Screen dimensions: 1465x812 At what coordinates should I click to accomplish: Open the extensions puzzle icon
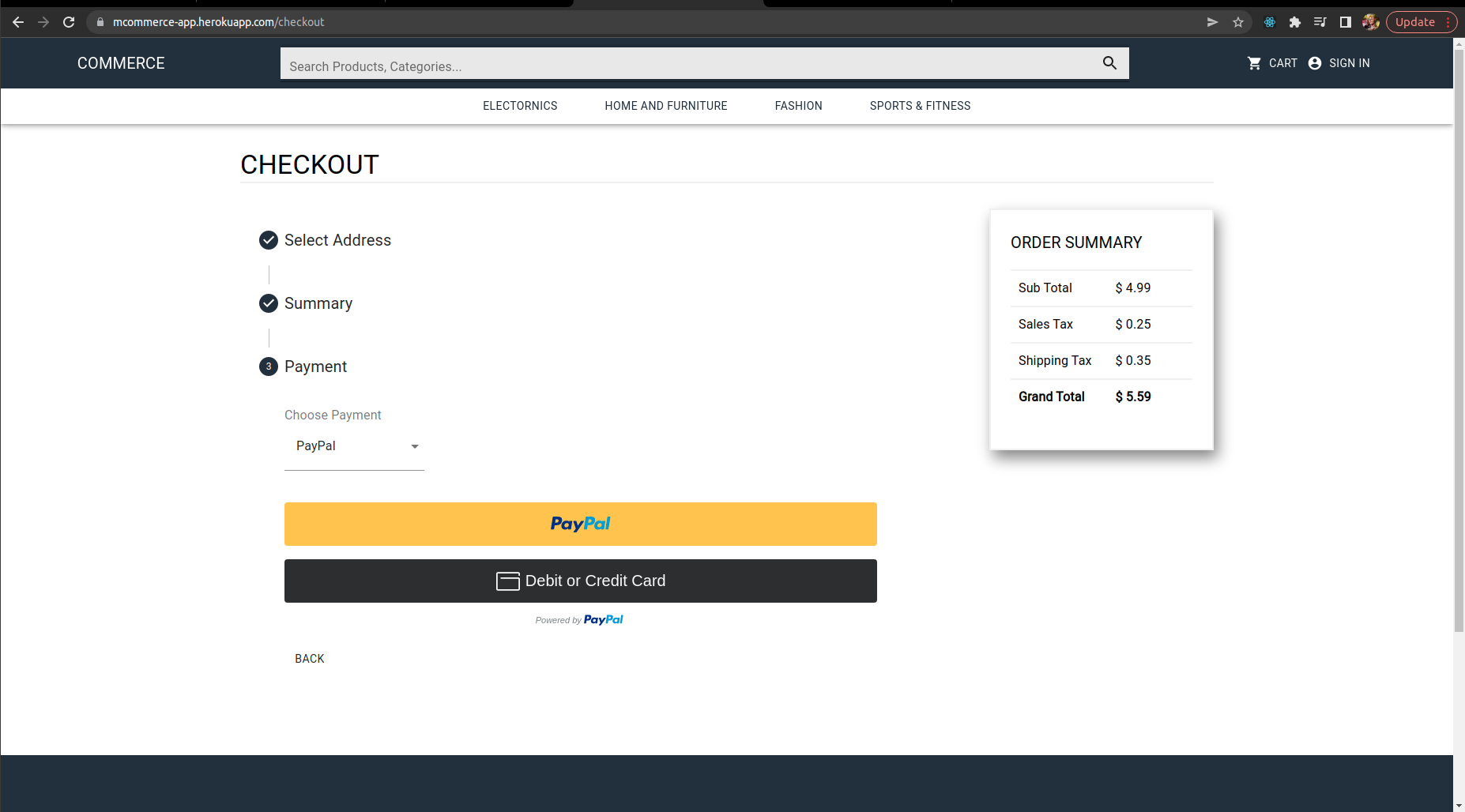point(1295,22)
